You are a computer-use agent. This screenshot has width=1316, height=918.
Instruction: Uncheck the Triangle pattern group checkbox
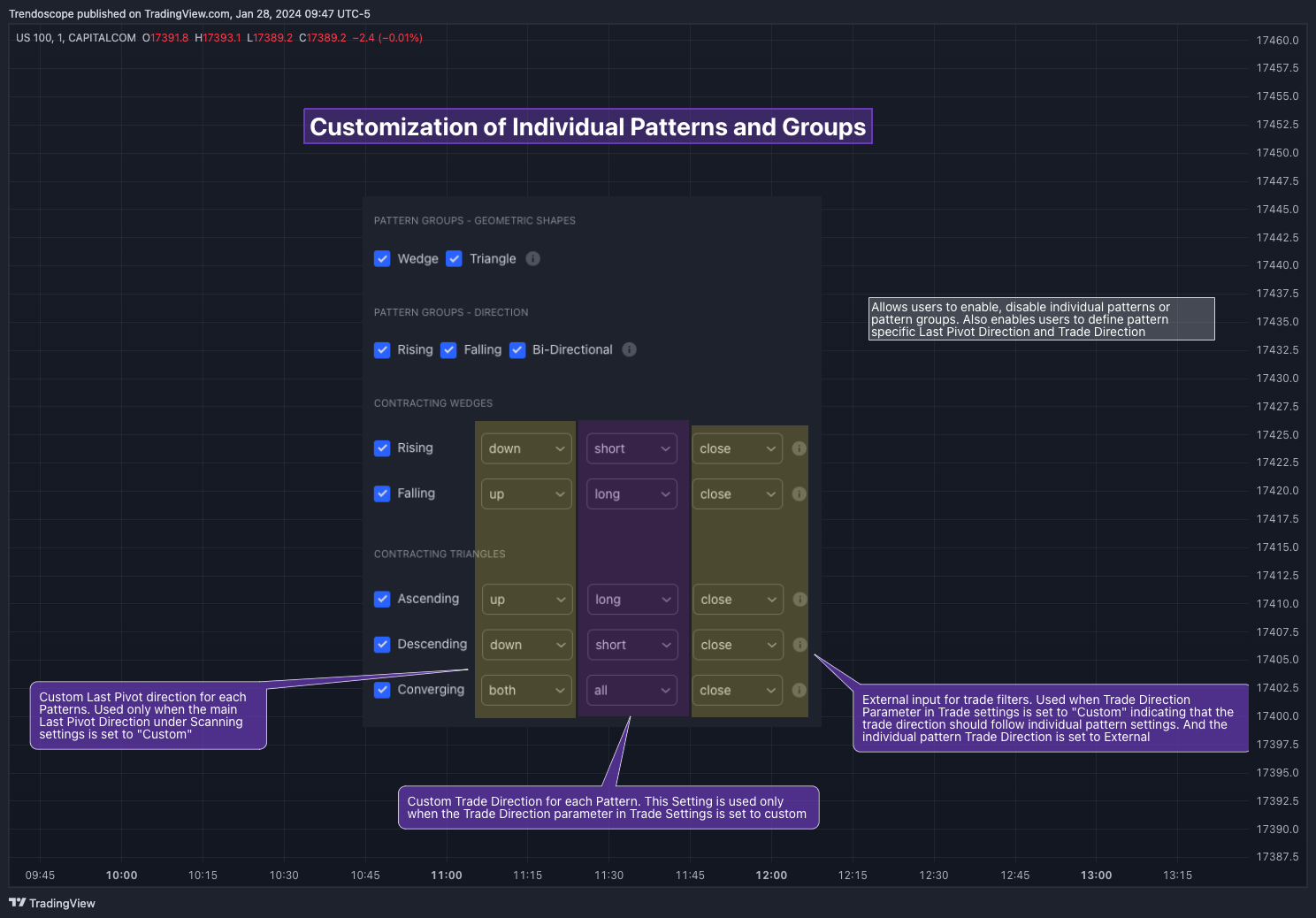click(x=454, y=258)
